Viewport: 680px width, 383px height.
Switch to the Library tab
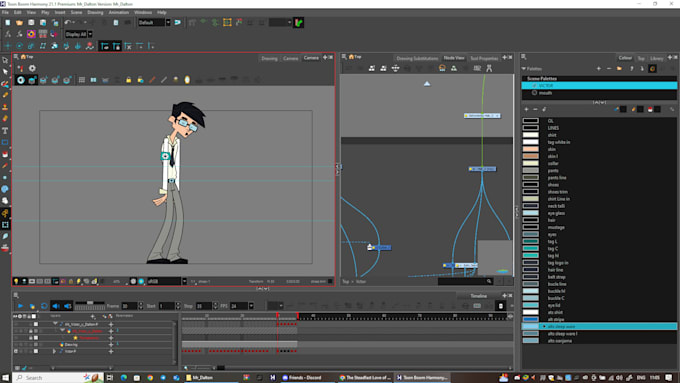click(657, 58)
